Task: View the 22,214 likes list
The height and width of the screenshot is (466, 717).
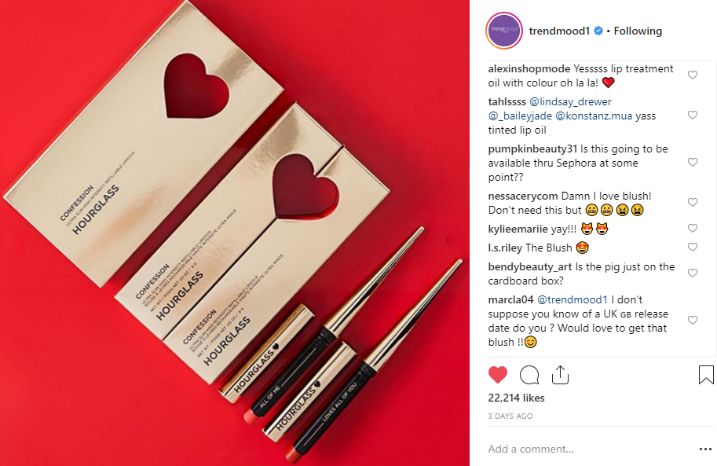Action: 516,398
